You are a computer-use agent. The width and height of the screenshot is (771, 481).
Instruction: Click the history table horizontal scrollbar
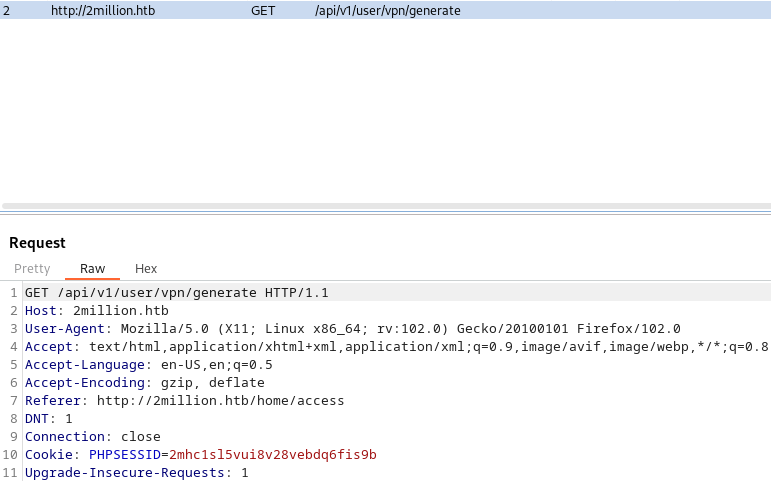point(386,206)
